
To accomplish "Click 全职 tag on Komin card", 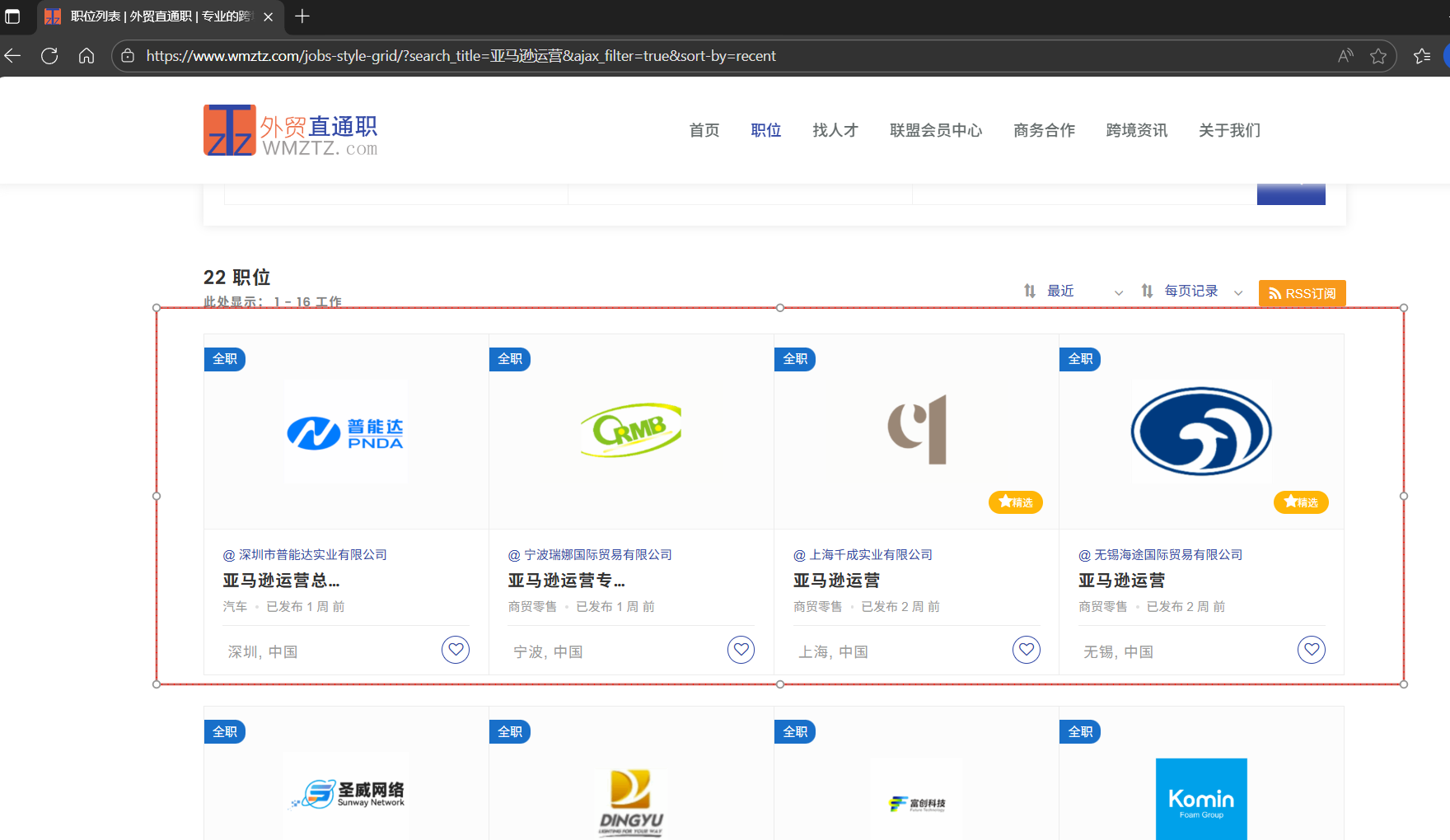I will (x=1080, y=732).
